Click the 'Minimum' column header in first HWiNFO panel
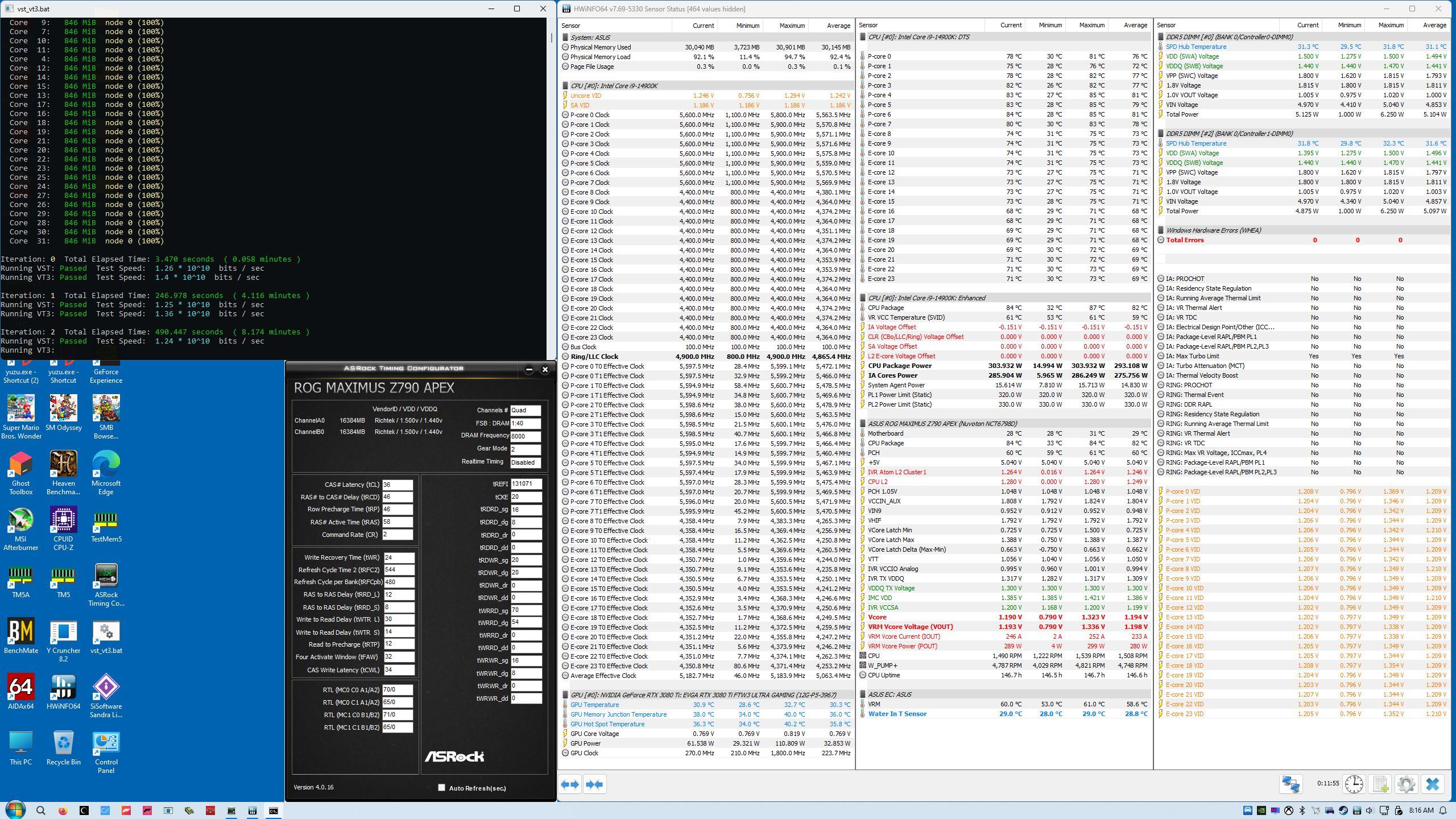 [x=740, y=26]
